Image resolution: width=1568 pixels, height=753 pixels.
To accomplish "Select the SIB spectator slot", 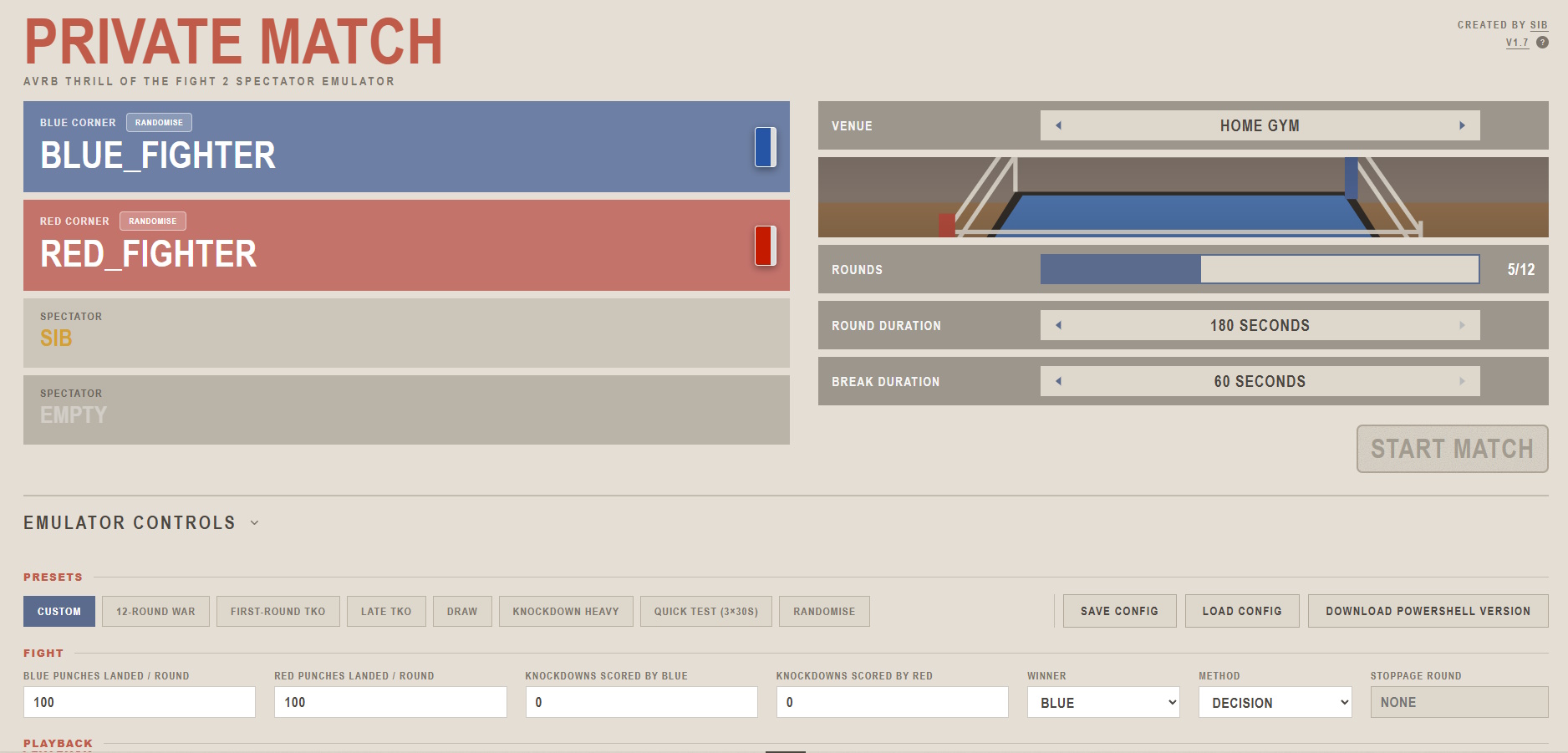I will (x=406, y=333).
